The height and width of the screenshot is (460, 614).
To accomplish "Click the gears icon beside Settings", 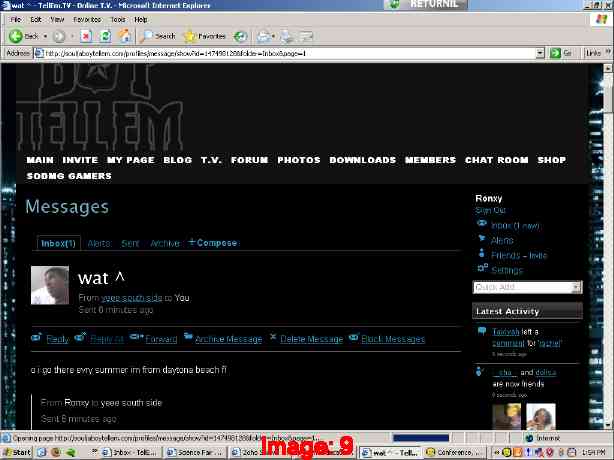I will point(482,268).
